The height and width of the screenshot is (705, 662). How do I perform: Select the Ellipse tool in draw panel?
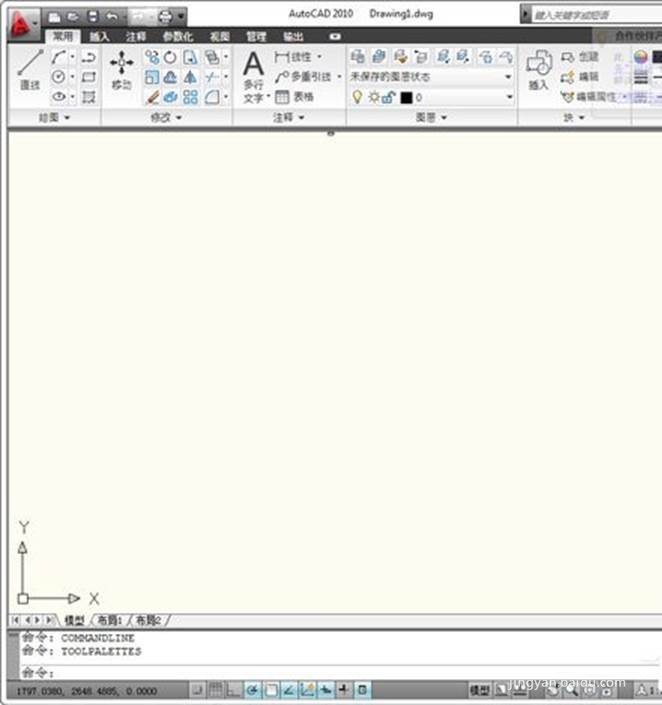pos(58,96)
